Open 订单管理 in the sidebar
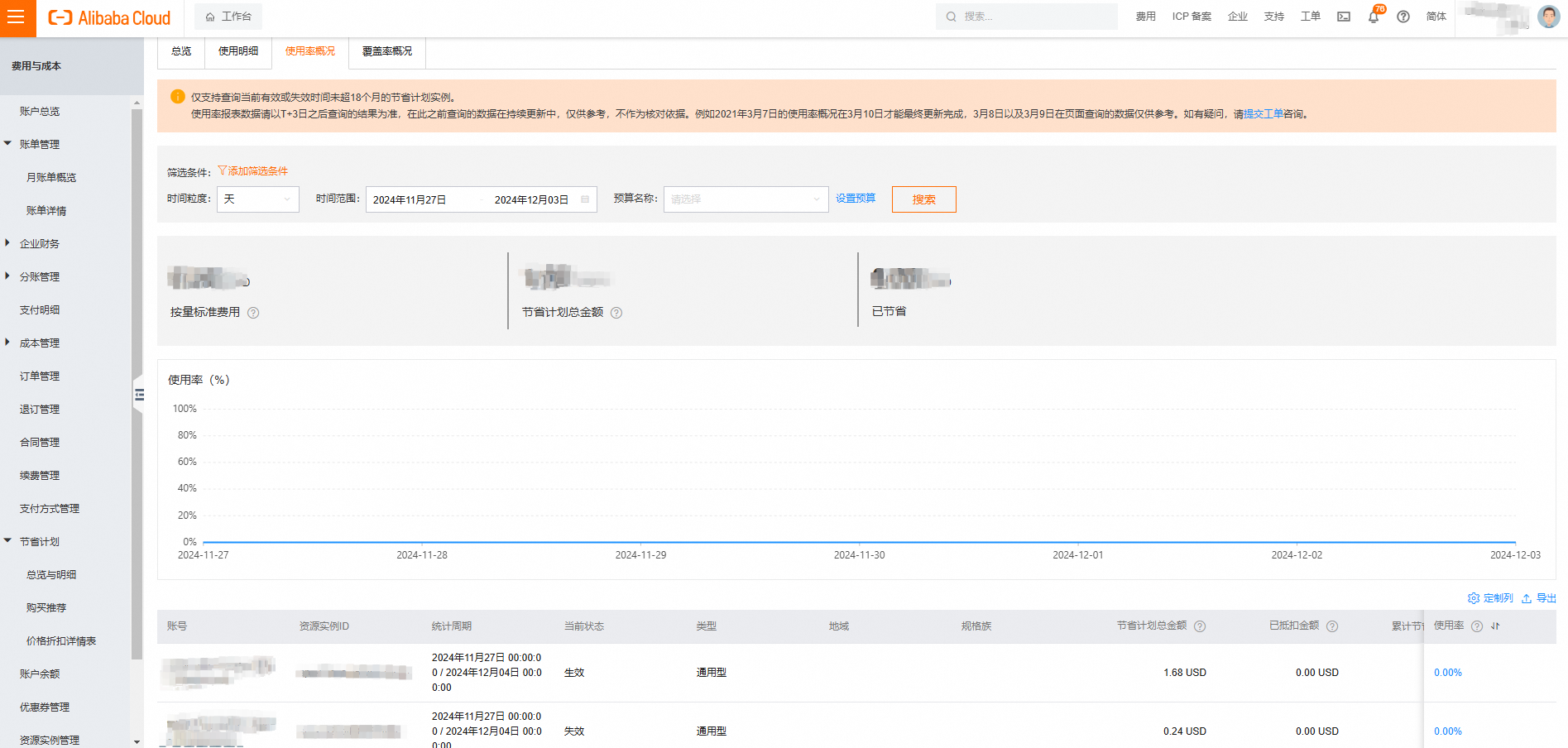Screen dimensions: 1568x748 click(x=40, y=376)
